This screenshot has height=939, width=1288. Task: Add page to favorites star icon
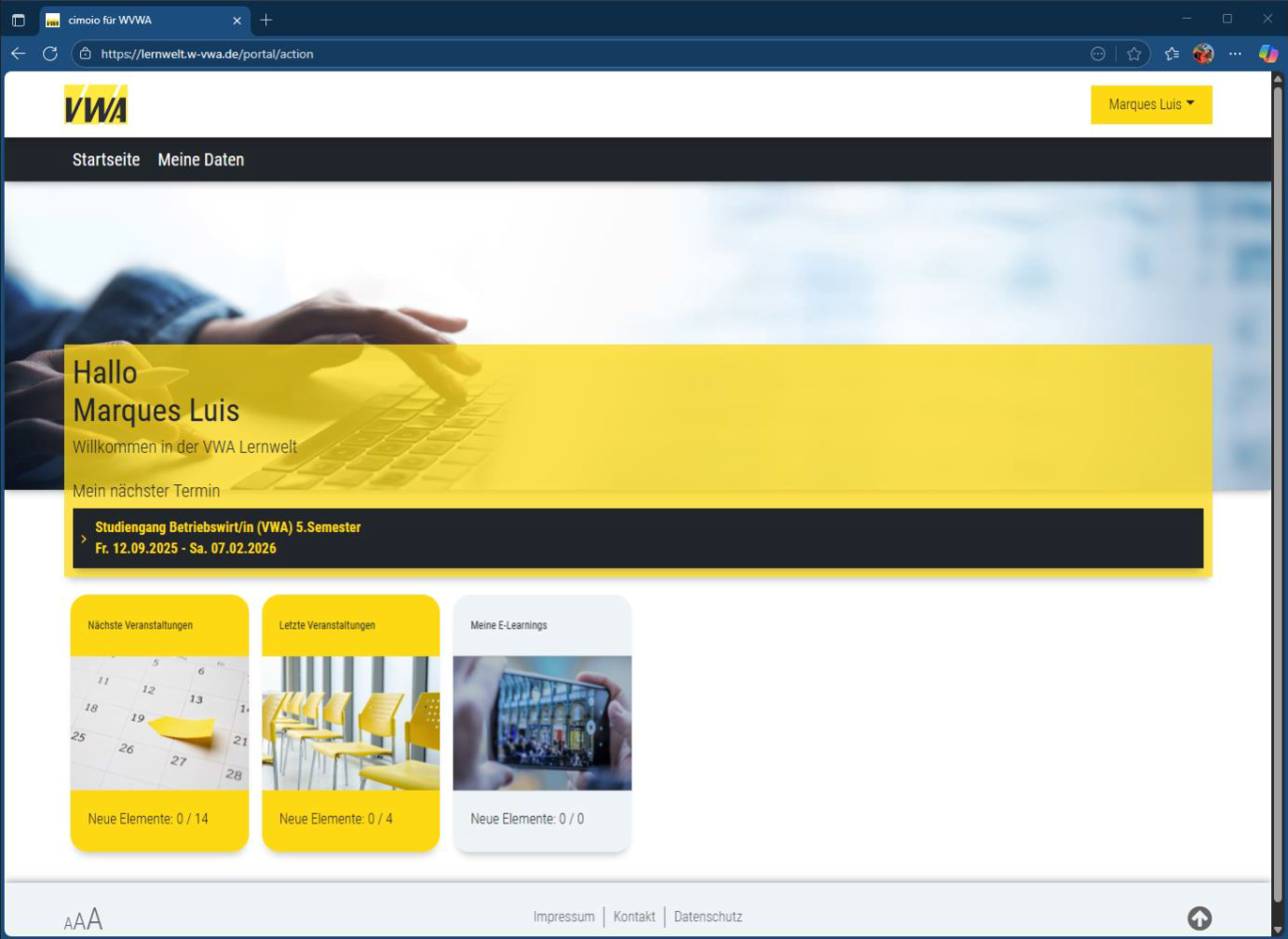click(1133, 54)
